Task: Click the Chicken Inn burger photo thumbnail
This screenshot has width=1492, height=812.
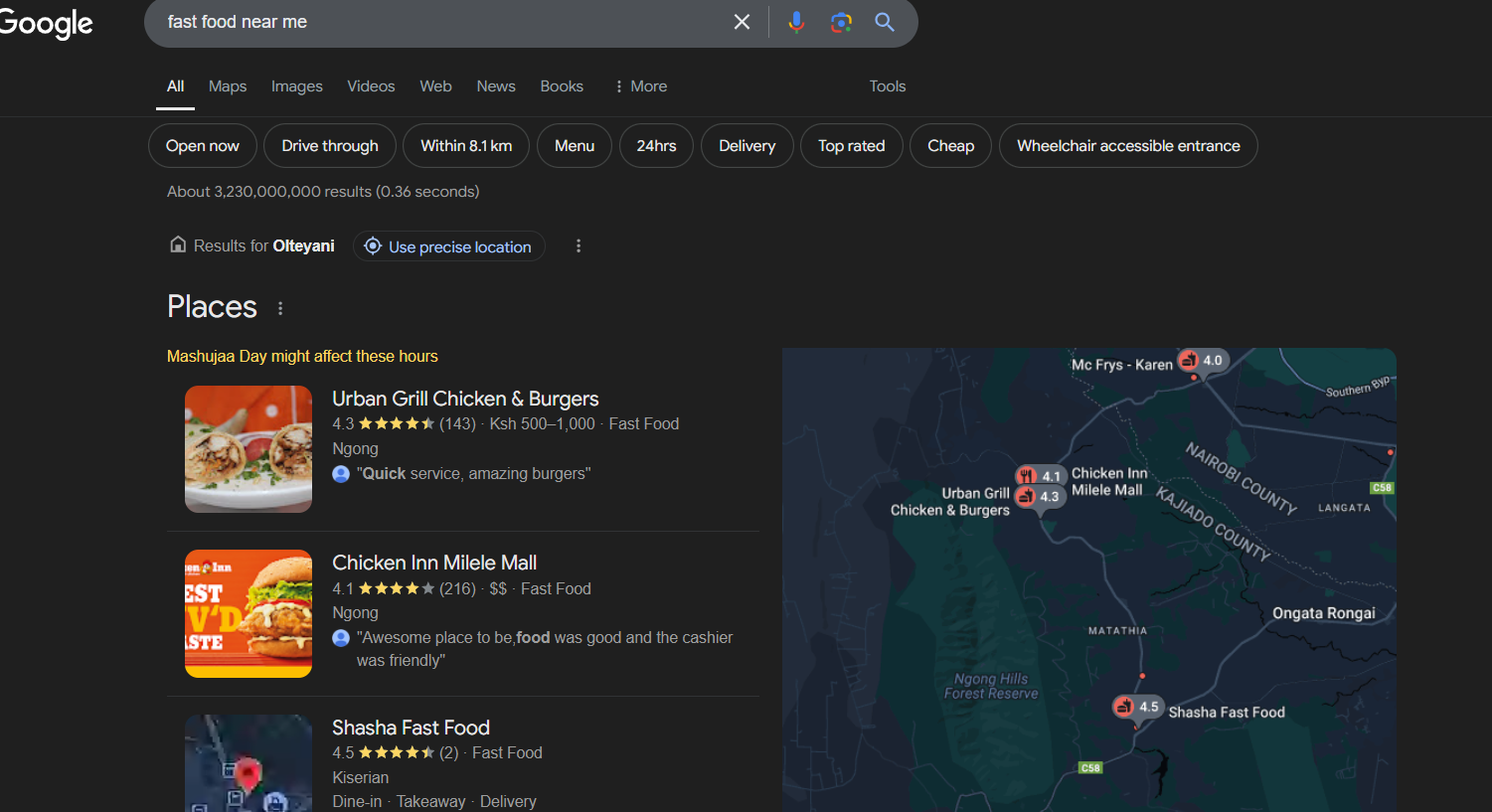Action: (x=249, y=614)
